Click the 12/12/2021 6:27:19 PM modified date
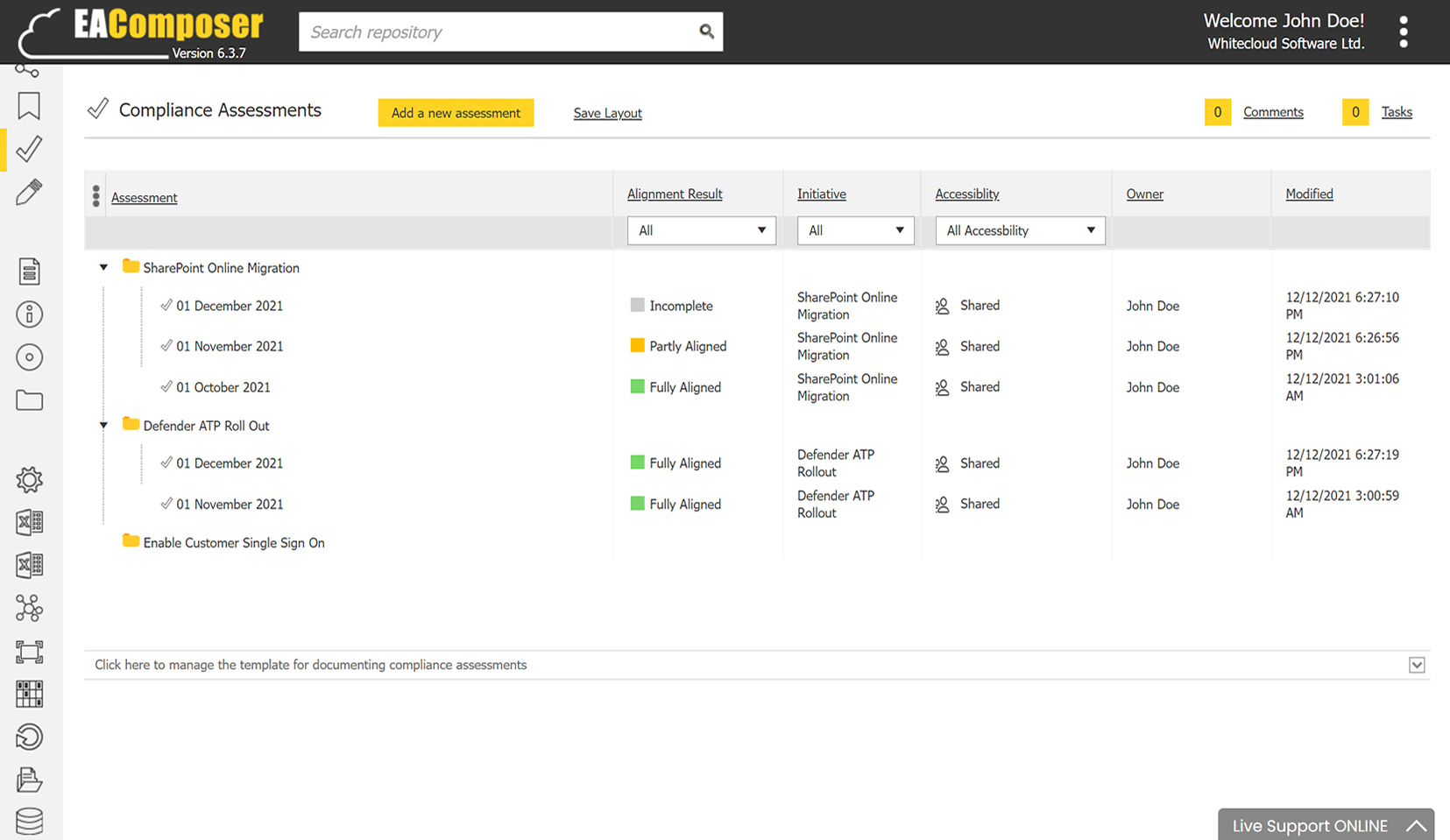 pos(1342,463)
